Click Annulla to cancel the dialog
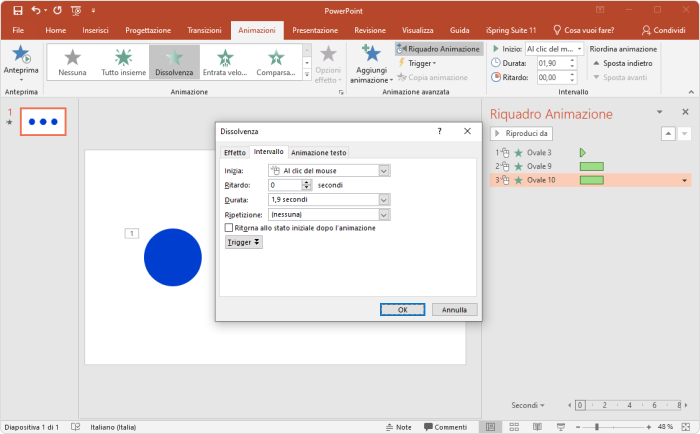The width and height of the screenshot is (700, 434). (454, 309)
